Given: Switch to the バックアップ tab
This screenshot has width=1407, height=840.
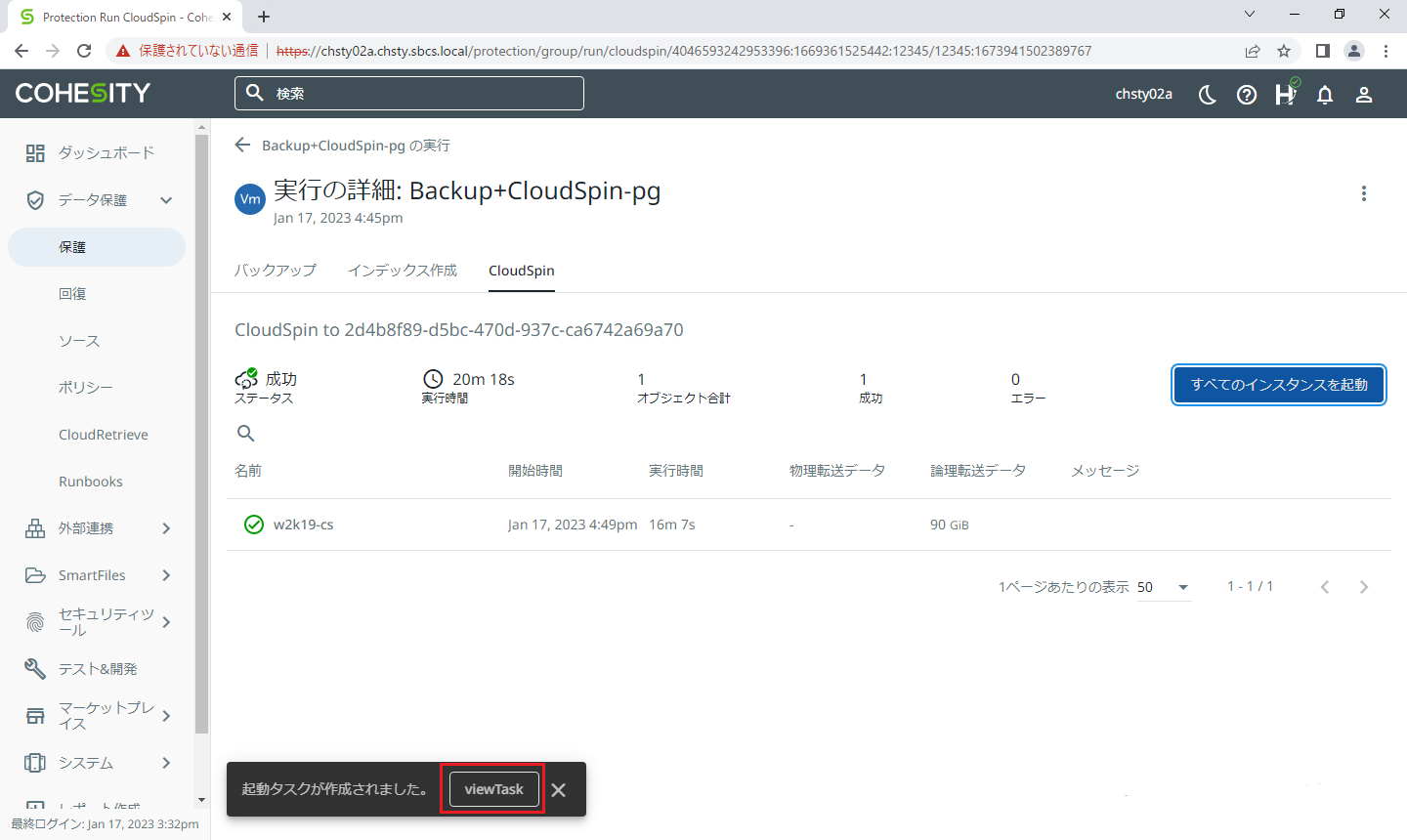Looking at the screenshot, I should pyautogui.click(x=276, y=271).
